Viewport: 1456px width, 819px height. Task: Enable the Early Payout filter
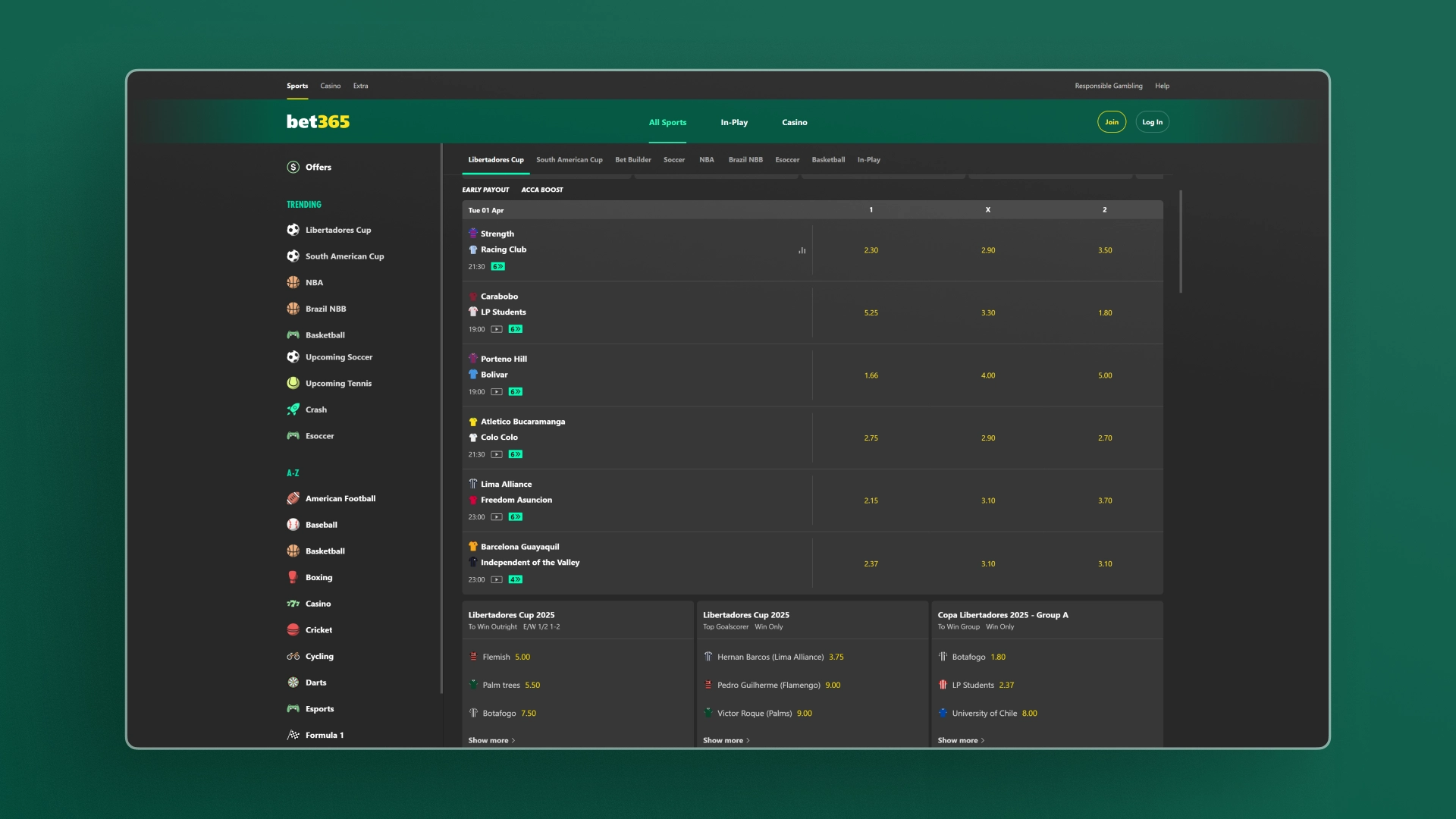click(485, 190)
